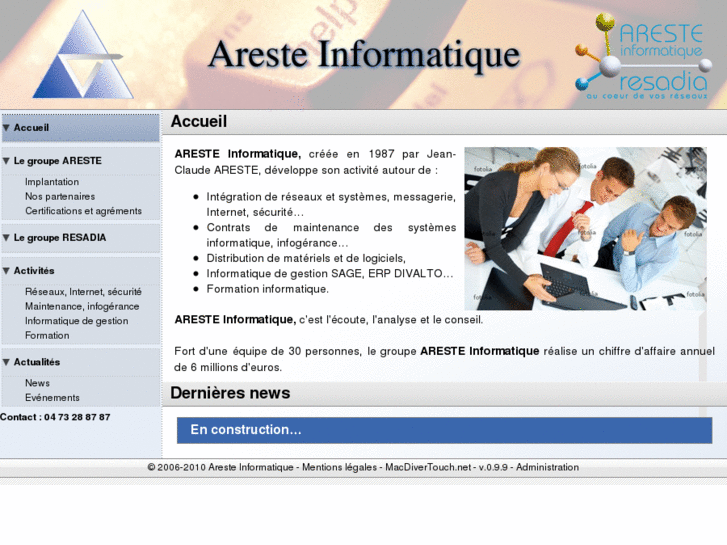Image resolution: width=727 pixels, height=545 pixels.
Task: Click the Distribution de matériels bullet
Action: (306, 258)
